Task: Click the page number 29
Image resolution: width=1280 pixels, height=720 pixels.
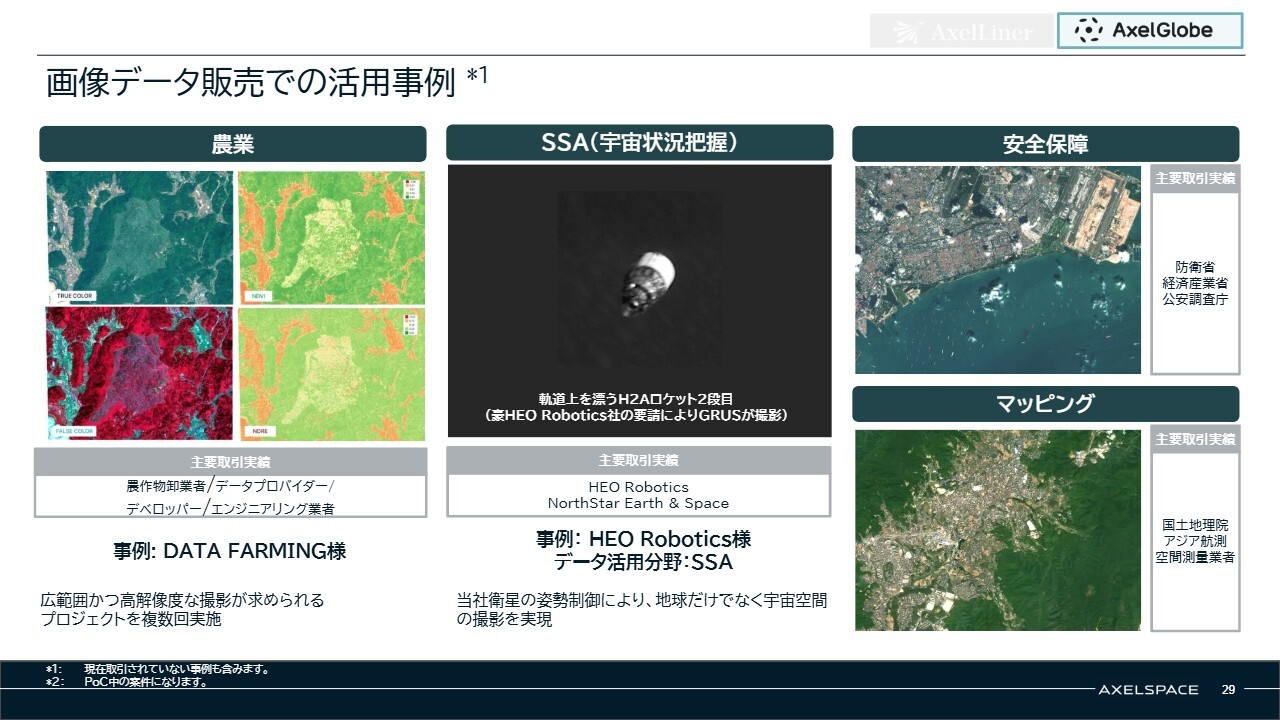Action: (x=1228, y=690)
